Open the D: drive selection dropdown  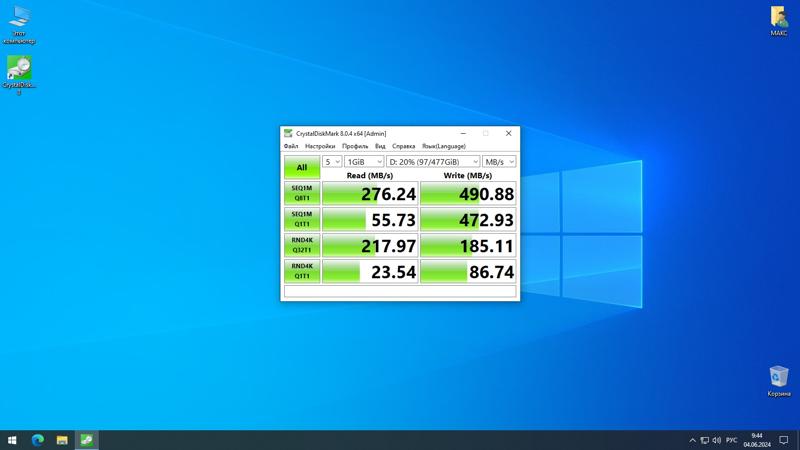(432, 161)
